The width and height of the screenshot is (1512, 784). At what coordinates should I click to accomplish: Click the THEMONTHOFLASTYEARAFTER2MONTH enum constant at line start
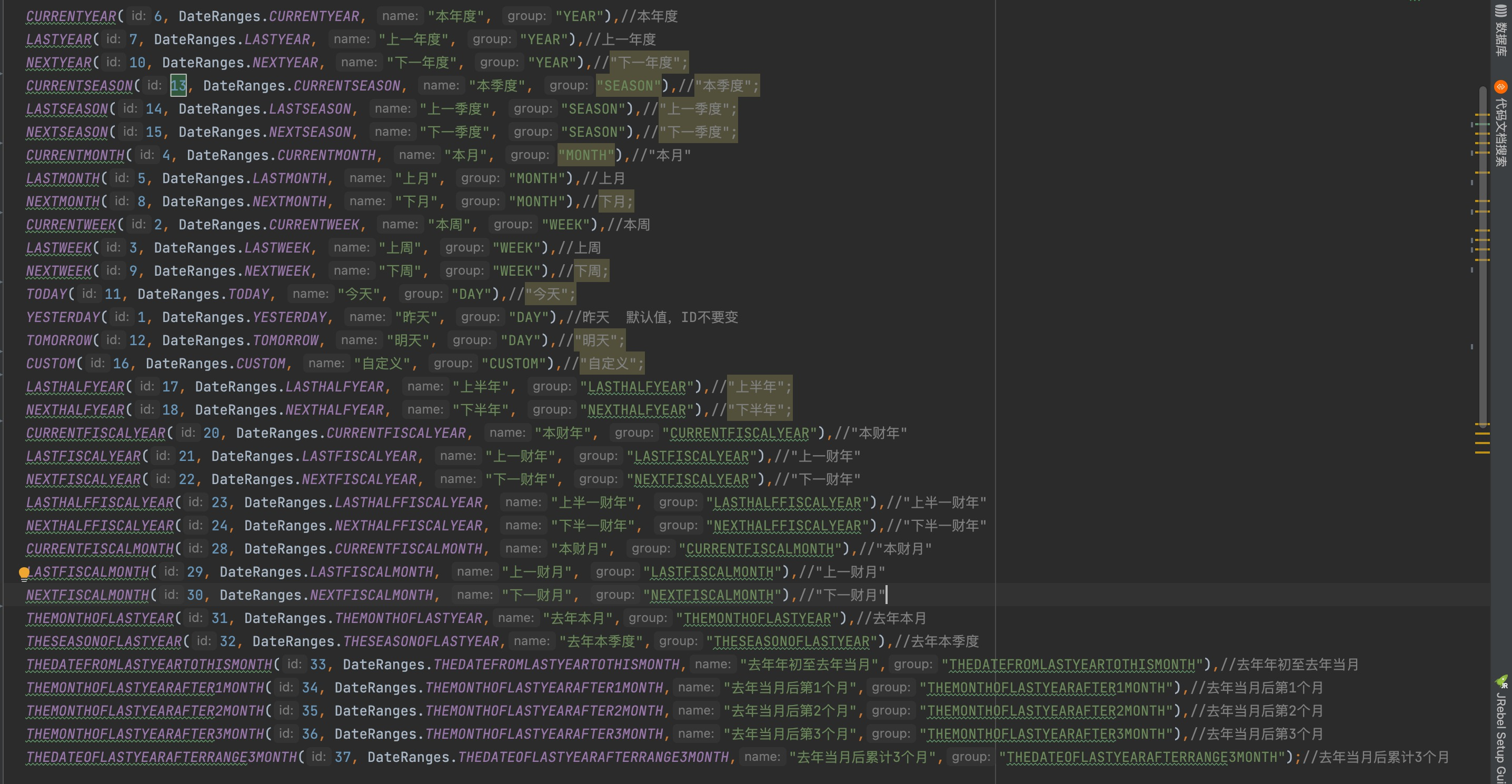145,711
